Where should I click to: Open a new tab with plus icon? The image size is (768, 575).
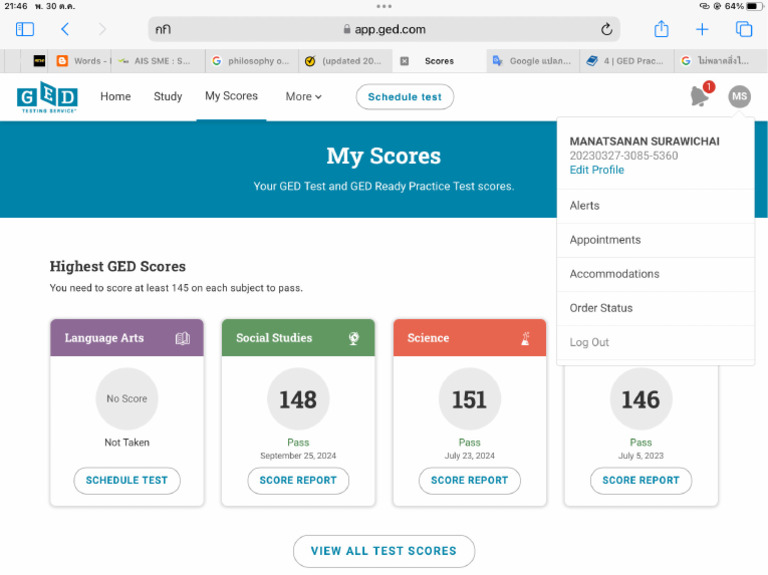coord(702,30)
